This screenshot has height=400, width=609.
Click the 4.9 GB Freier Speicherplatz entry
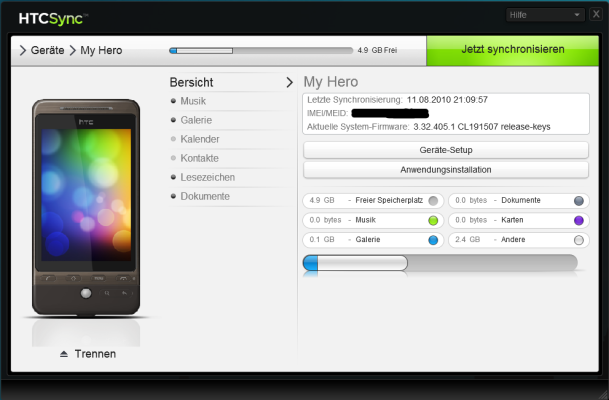coord(373,200)
